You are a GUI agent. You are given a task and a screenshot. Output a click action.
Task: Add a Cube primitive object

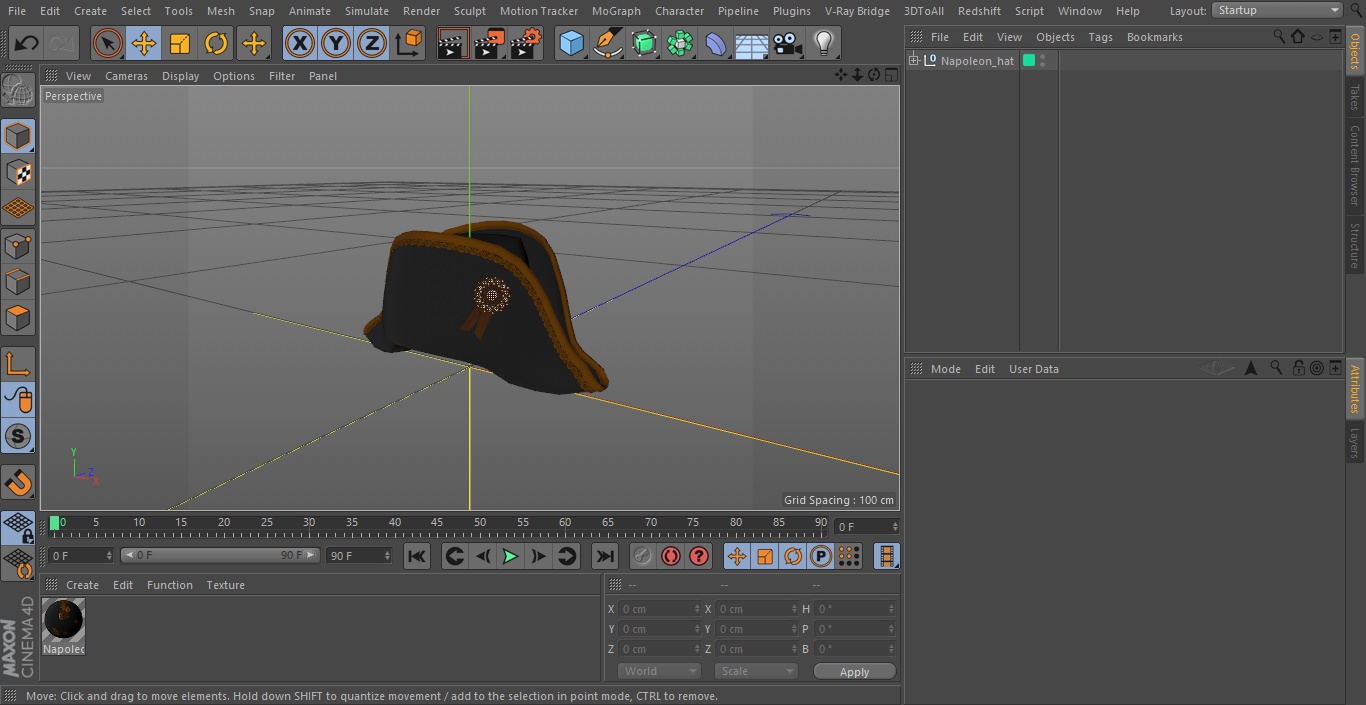571,44
